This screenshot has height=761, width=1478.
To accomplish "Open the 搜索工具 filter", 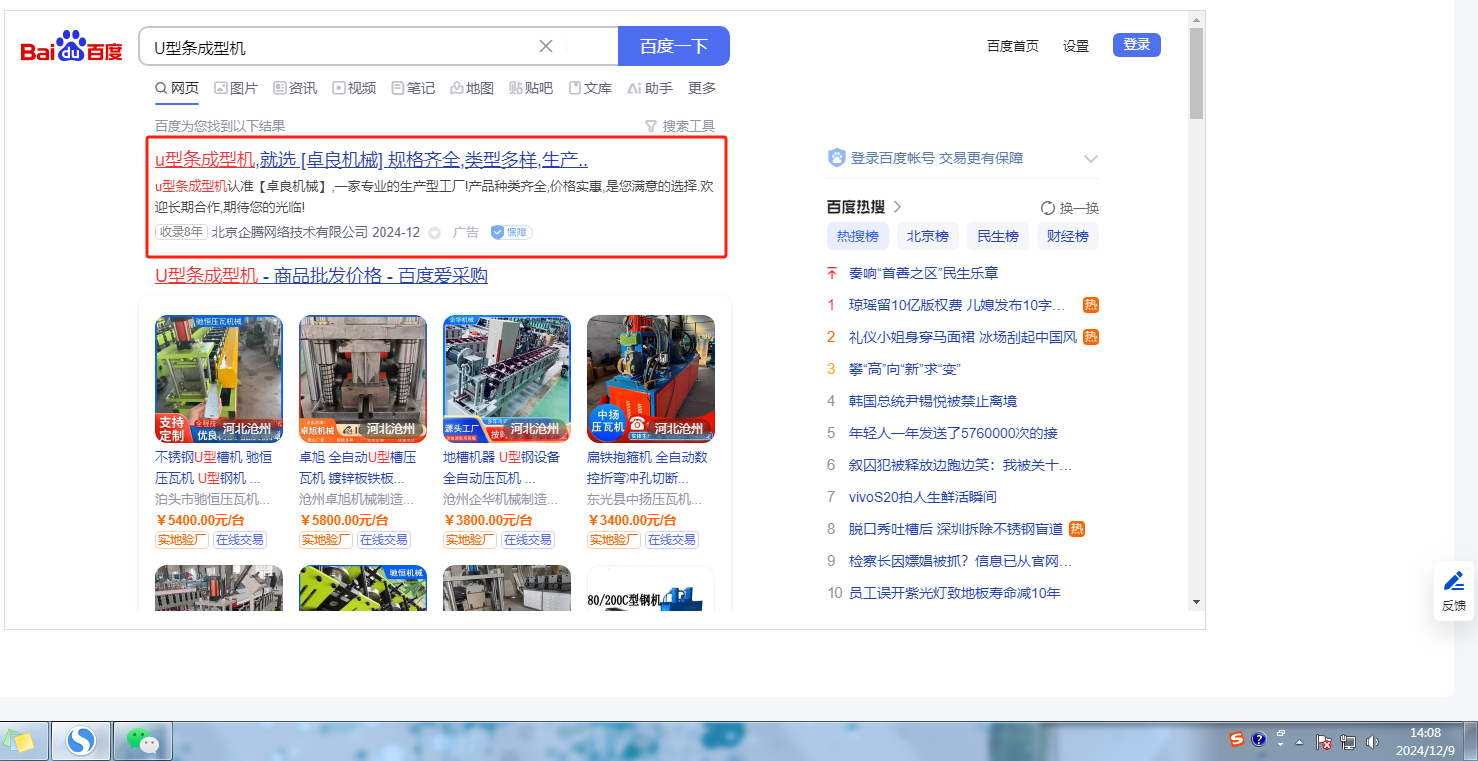I will (680, 126).
